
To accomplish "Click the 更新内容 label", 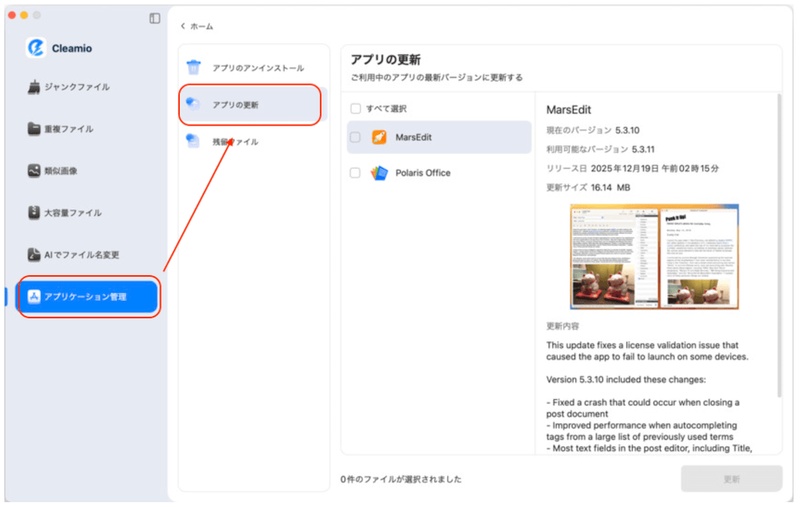I will click(562, 326).
